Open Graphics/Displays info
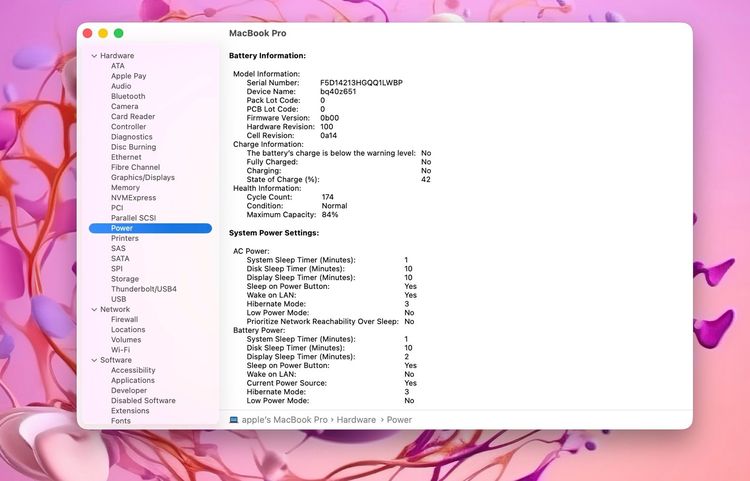The height and width of the screenshot is (481, 750). point(143,177)
